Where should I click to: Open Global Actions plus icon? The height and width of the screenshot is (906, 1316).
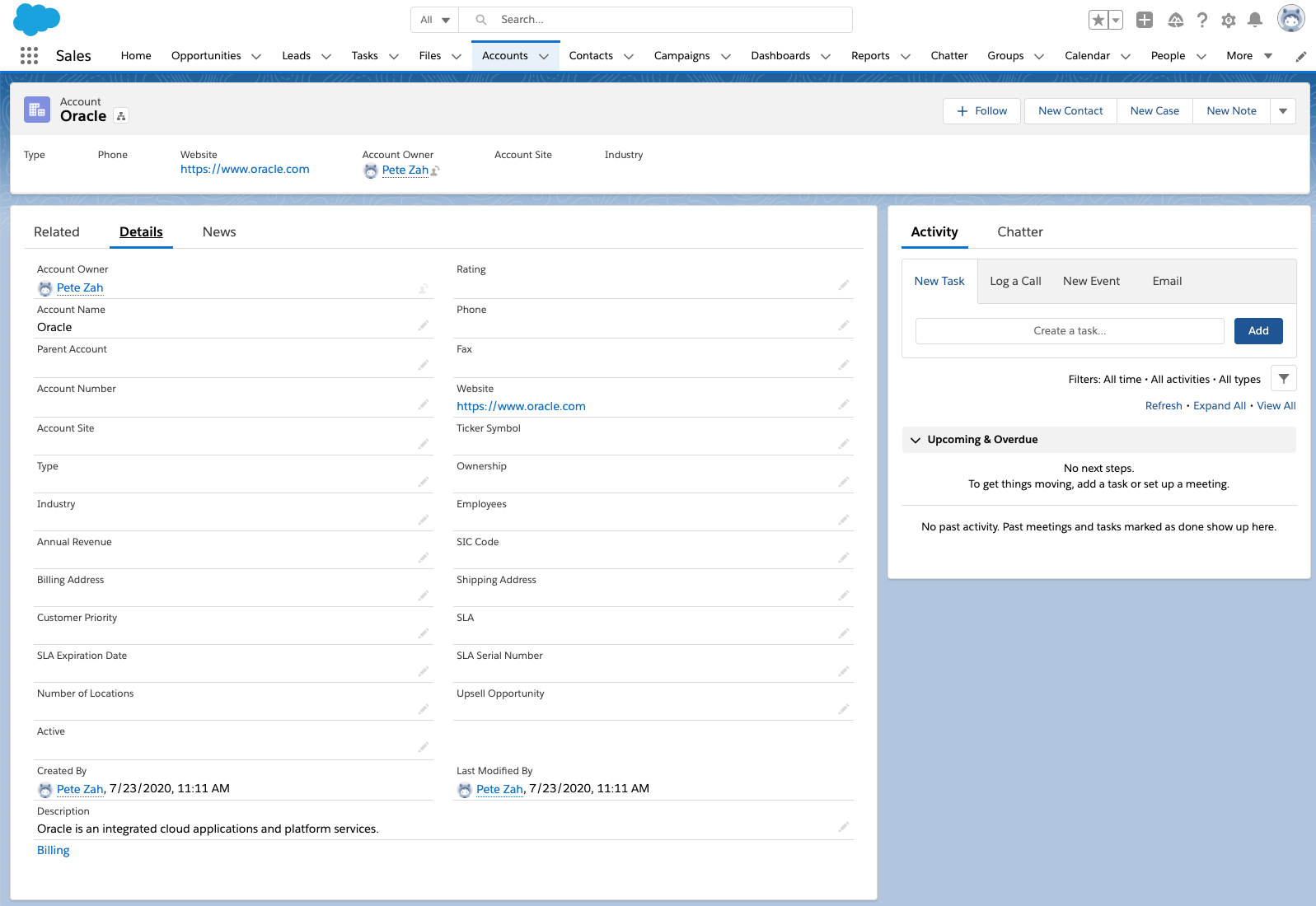coord(1145,20)
